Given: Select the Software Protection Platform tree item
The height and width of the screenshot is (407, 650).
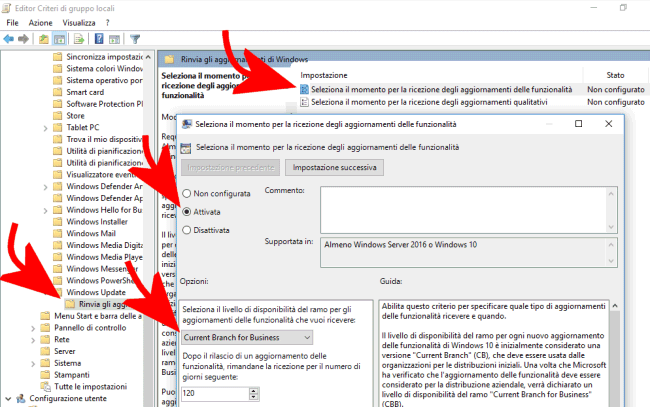Looking at the screenshot, I should pos(104,104).
